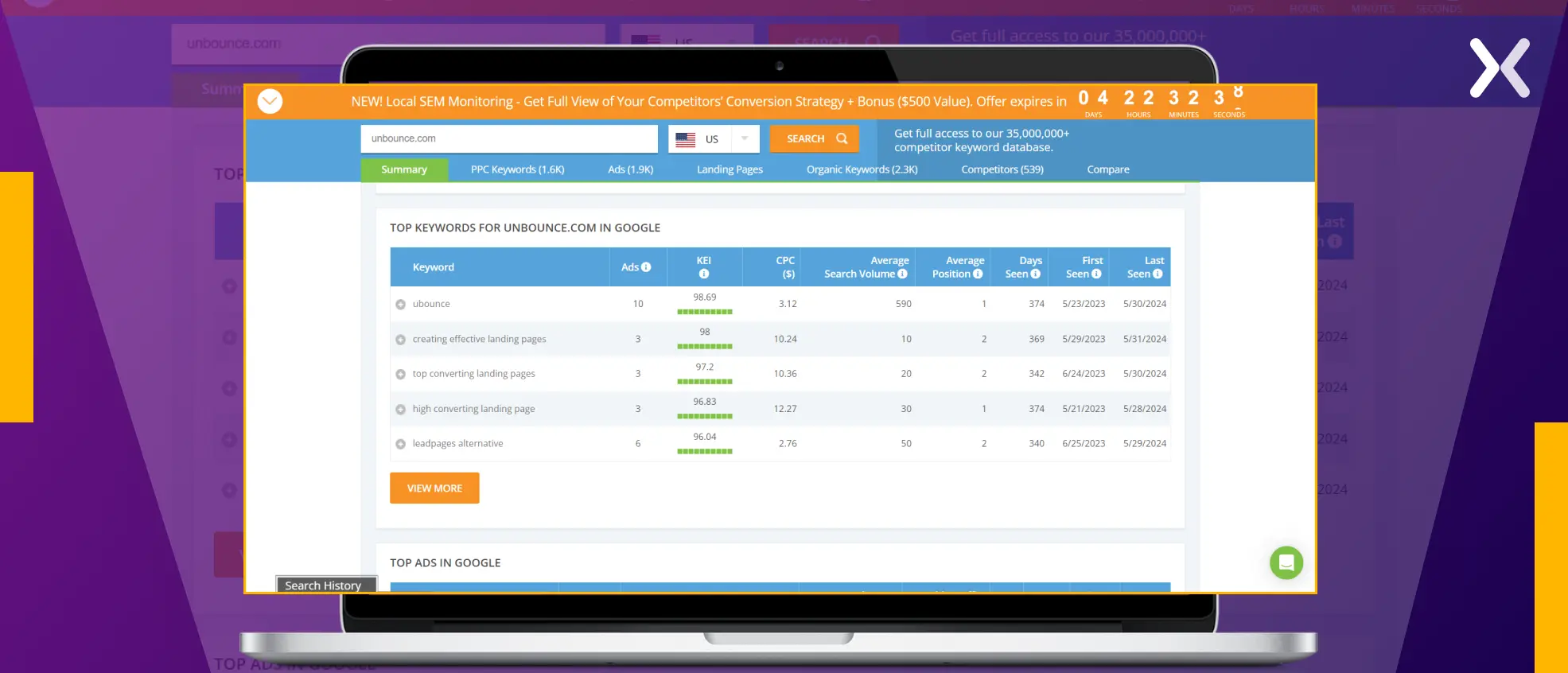Sort by the Keyword column header
The image size is (1568, 673).
click(x=433, y=267)
